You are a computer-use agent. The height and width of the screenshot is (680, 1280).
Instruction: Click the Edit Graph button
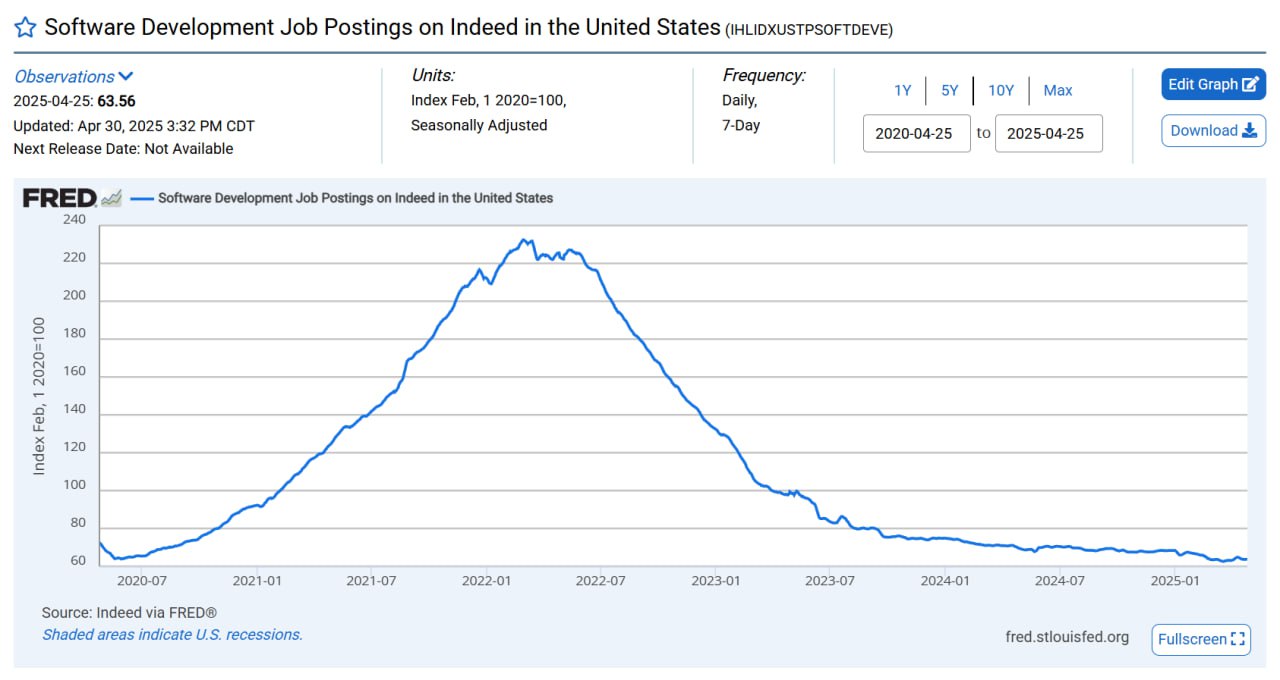pyautogui.click(x=1214, y=85)
